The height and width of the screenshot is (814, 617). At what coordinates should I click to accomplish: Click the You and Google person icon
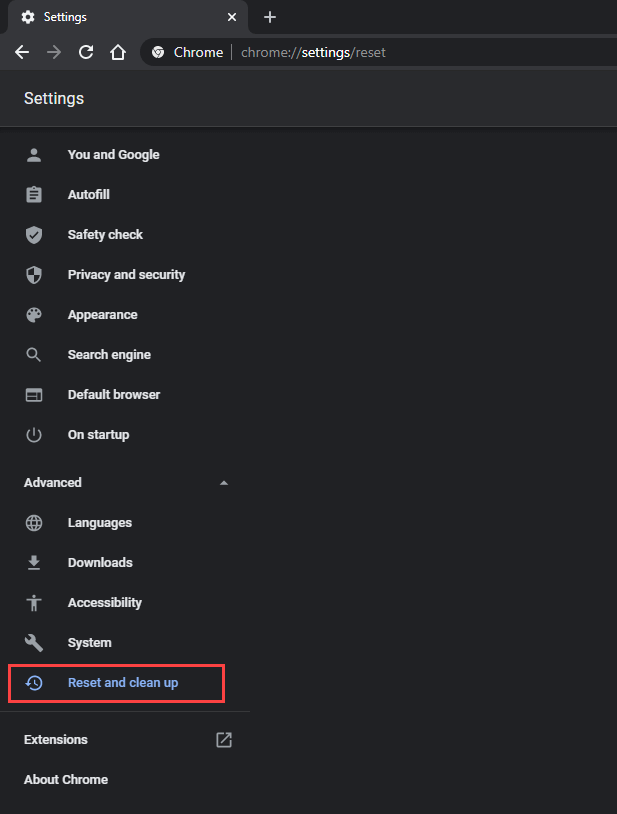[34, 155]
